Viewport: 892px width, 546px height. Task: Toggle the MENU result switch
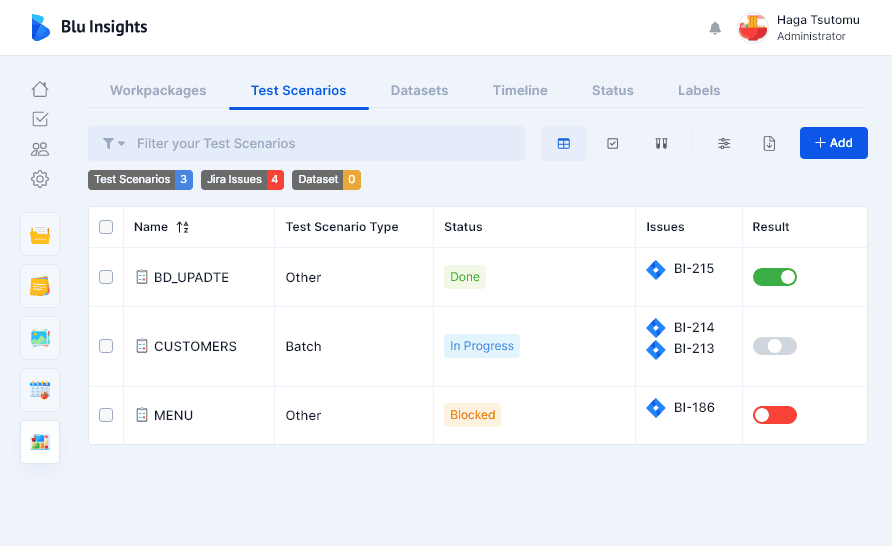774,415
